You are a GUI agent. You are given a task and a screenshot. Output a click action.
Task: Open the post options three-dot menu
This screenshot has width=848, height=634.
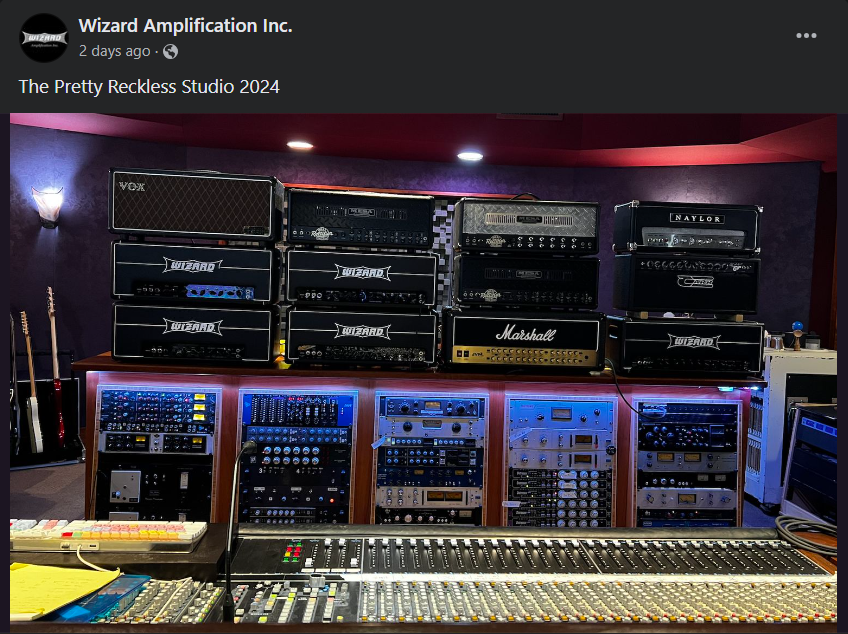[x=806, y=36]
